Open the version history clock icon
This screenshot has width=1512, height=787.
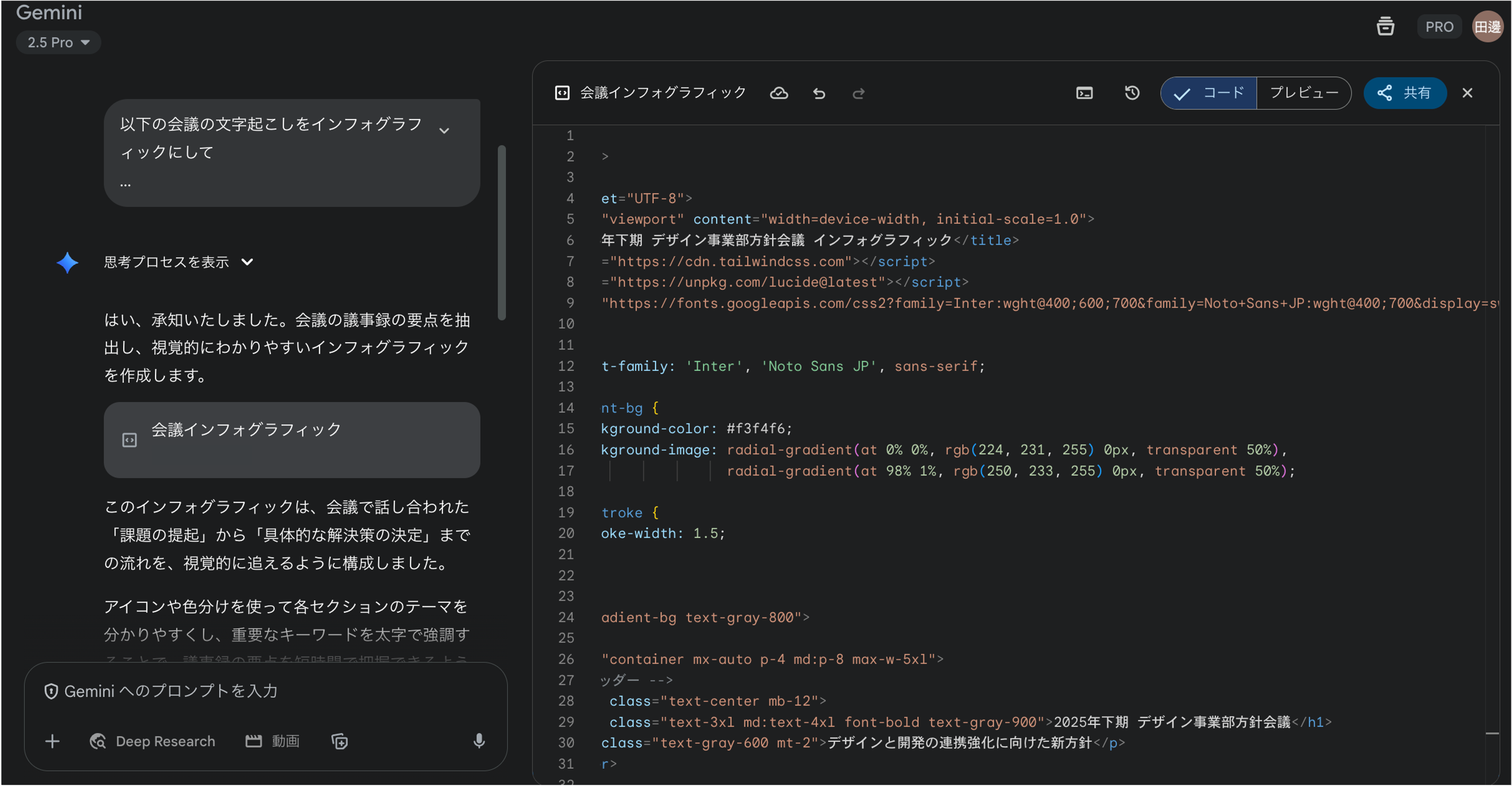click(x=1131, y=93)
